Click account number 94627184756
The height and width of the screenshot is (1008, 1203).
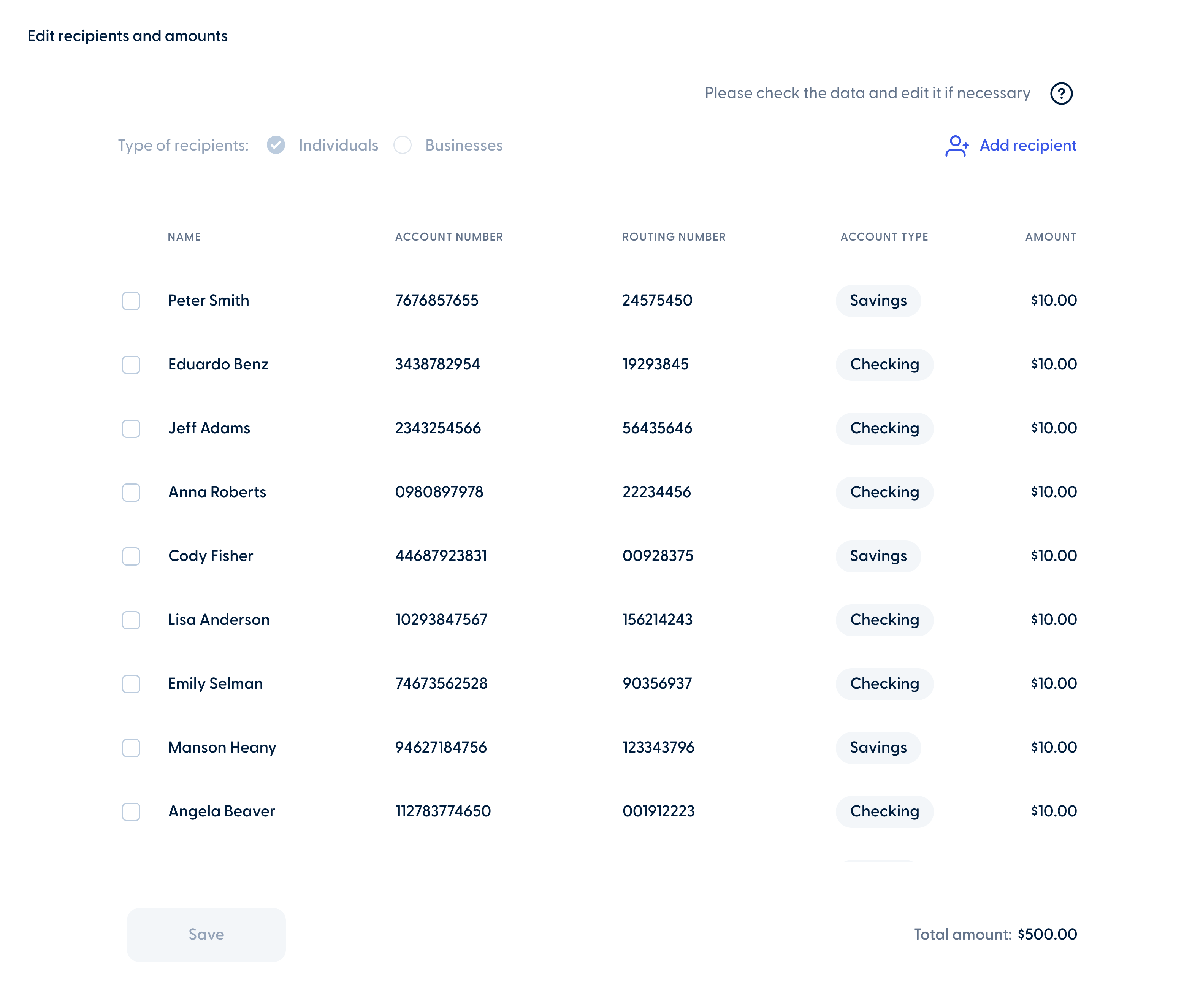441,748
